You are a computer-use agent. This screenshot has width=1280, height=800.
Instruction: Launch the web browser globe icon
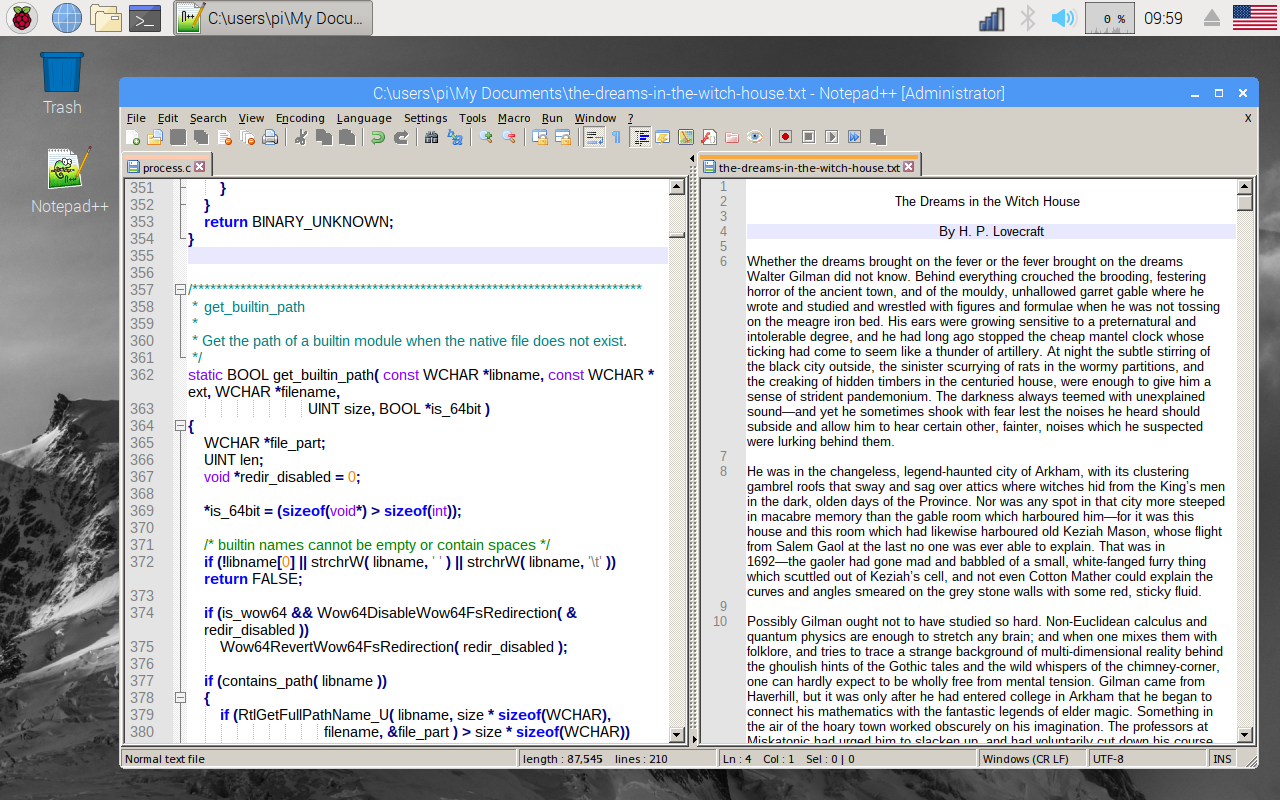[66, 18]
